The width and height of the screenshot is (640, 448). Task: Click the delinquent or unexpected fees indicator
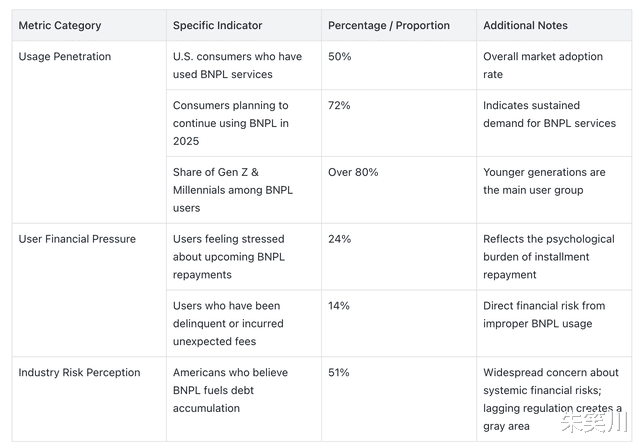pyautogui.click(x=229, y=324)
